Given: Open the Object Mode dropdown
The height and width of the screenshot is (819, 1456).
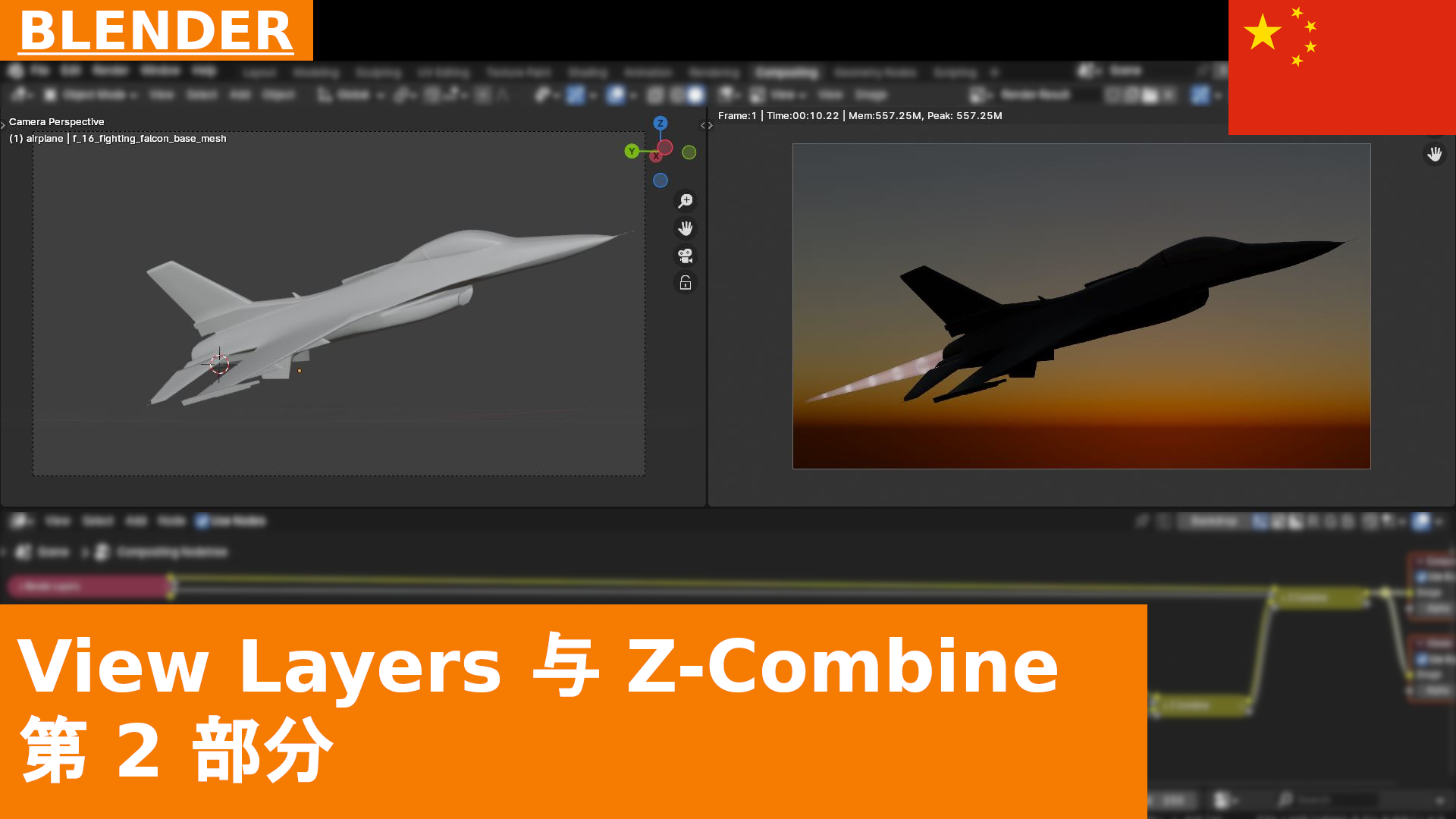Looking at the screenshot, I should (91, 95).
